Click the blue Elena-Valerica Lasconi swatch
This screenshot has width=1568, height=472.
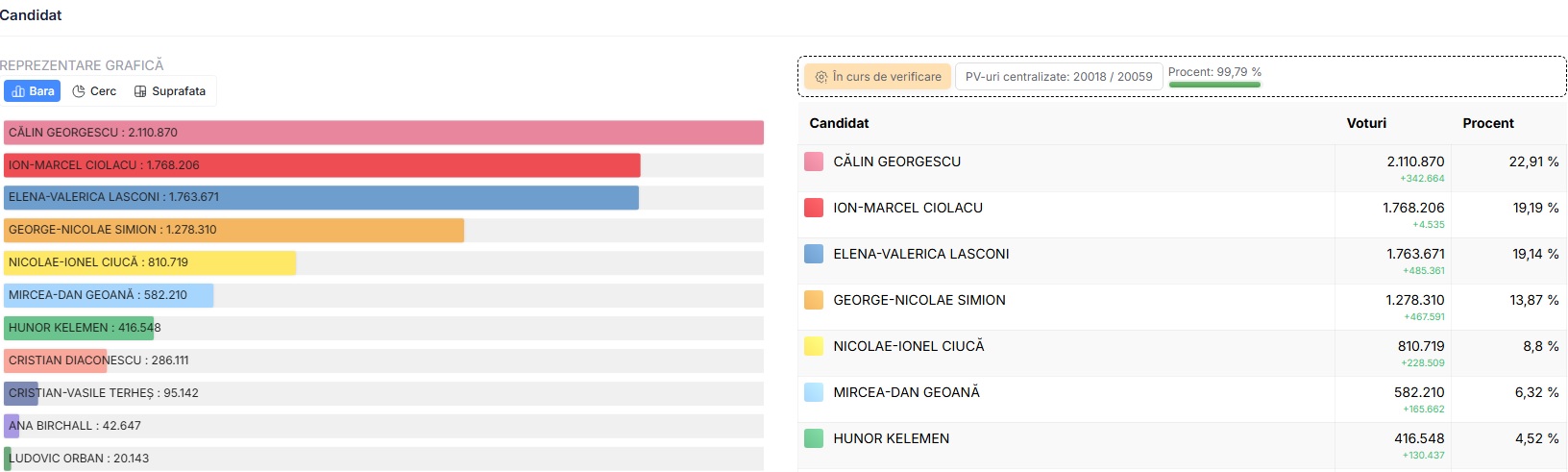[x=814, y=254]
